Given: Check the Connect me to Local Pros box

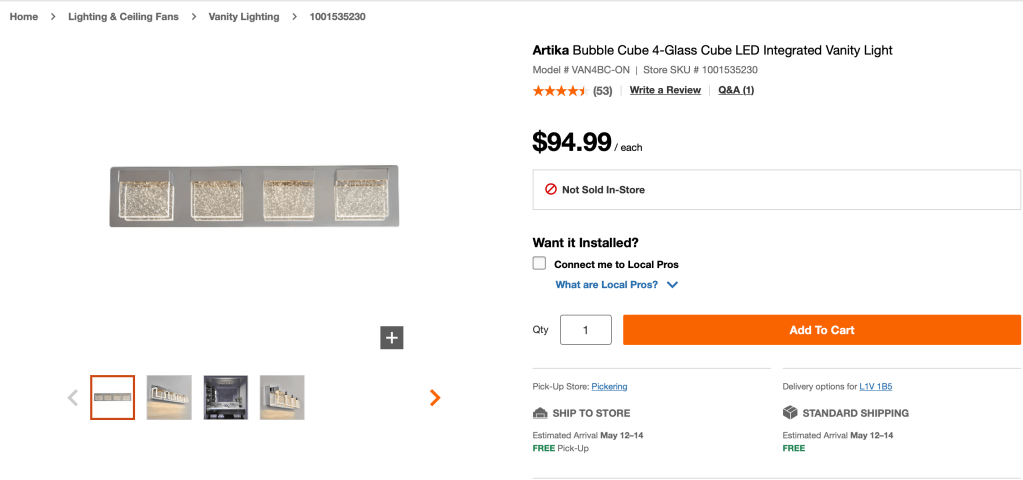Looking at the screenshot, I should click(540, 264).
